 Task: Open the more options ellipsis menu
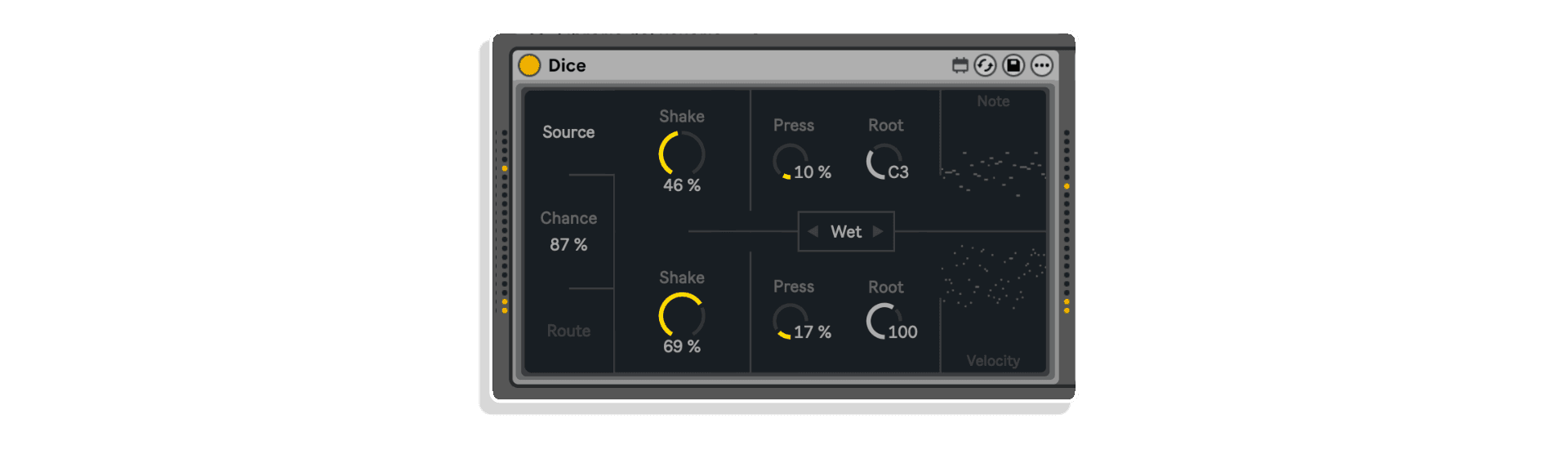tap(1041, 65)
